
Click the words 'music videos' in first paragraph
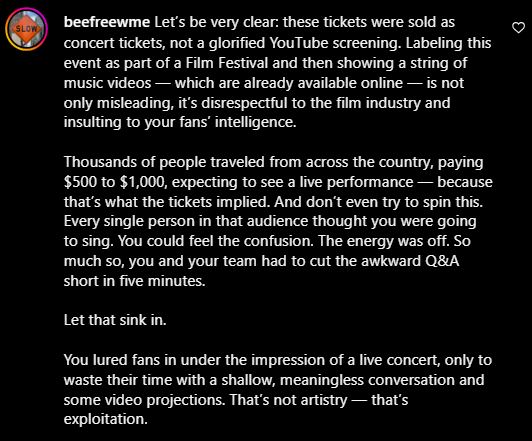[x=107, y=83]
